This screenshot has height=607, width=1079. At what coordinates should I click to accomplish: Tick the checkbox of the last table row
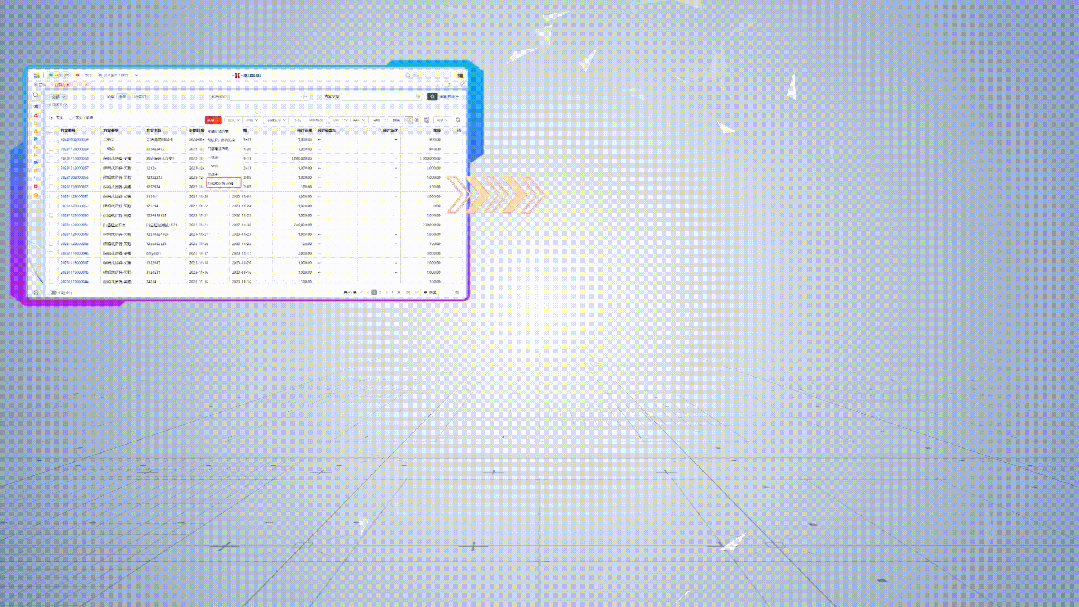pyautogui.click(x=52, y=281)
